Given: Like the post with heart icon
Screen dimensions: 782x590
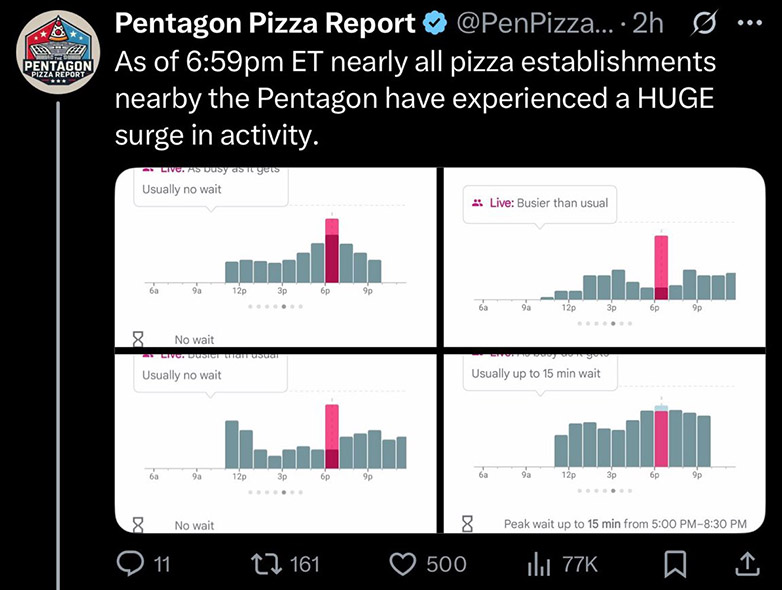Looking at the screenshot, I should [x=402, y=564].
